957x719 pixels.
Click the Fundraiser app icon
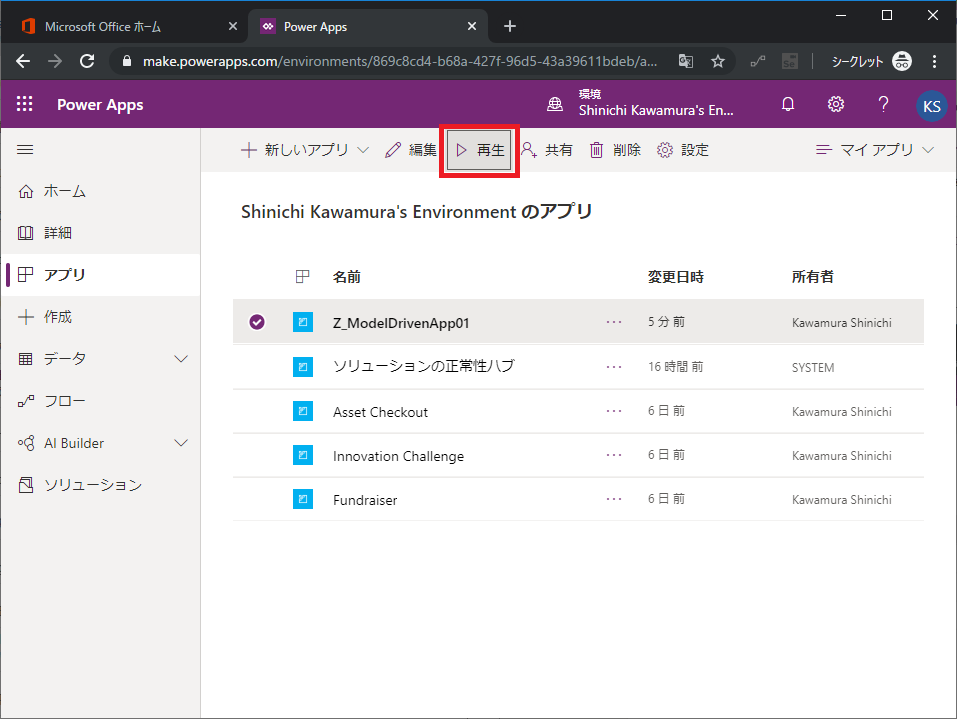coord(303,499)
